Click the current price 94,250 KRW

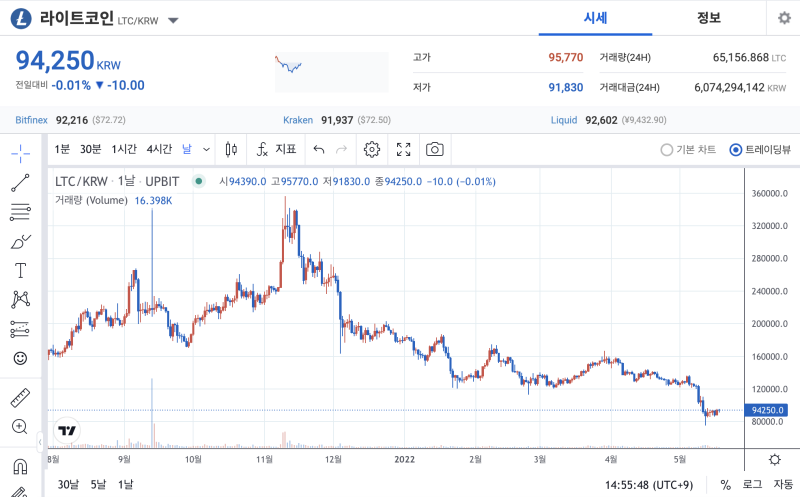pyautogui.click(x=68, y=61)
